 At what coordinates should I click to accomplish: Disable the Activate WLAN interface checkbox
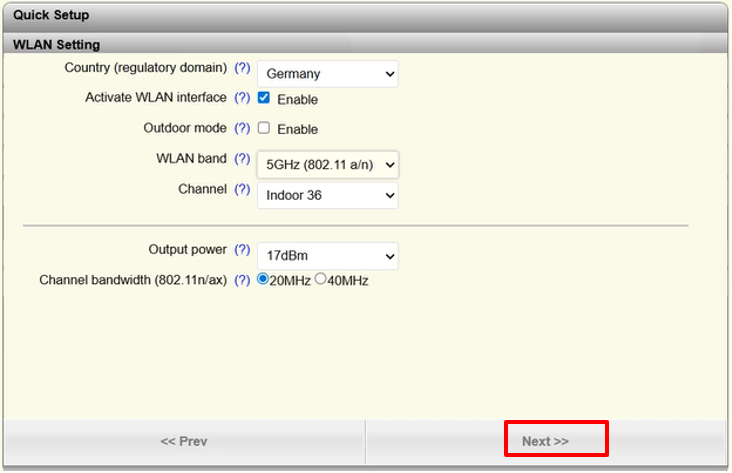(264, 98)
